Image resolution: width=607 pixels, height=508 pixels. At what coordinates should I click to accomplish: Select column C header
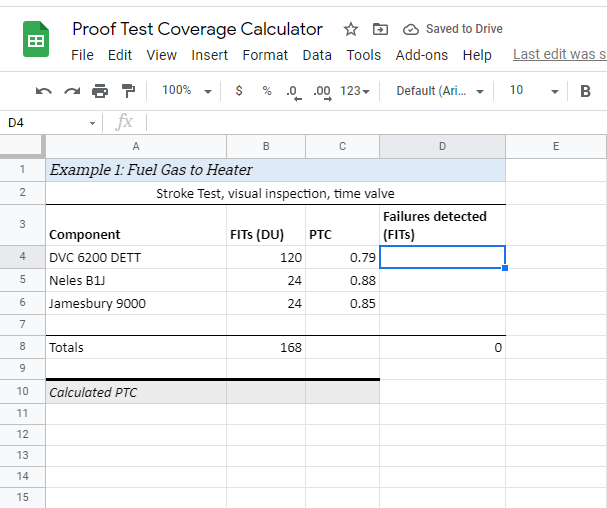(x=342, y=146)
